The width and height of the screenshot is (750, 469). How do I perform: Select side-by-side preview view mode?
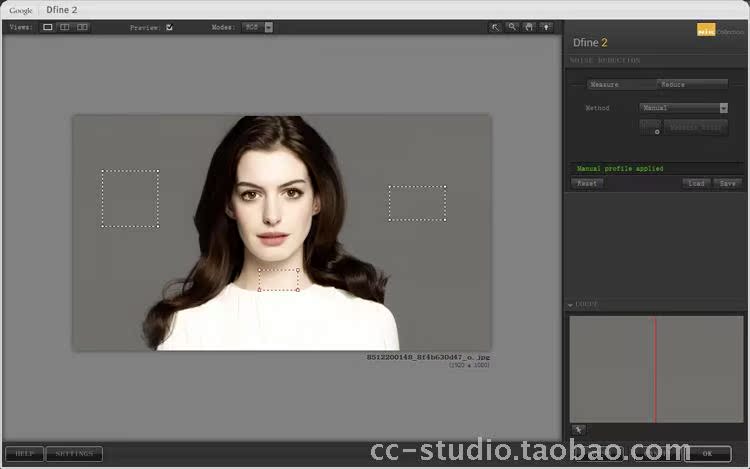pos(82,27)
